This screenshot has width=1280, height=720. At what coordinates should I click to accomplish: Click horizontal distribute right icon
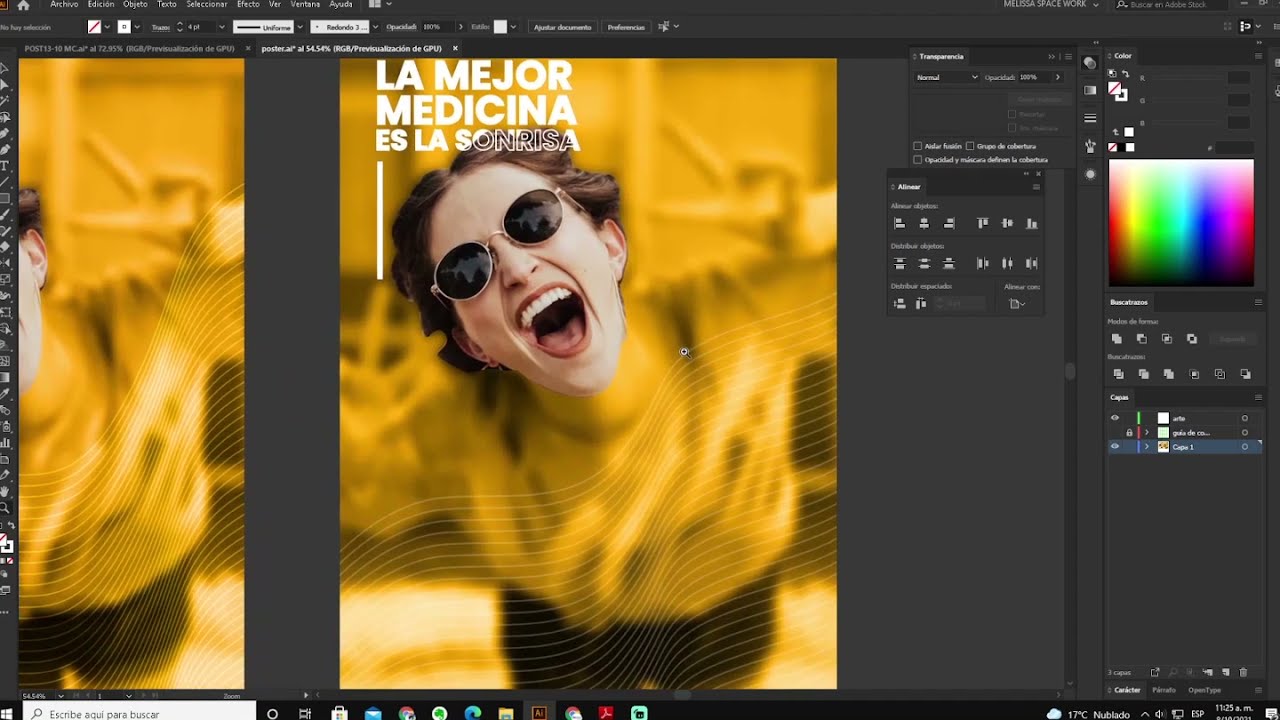pyautogui.click(x=1032, y=264)
